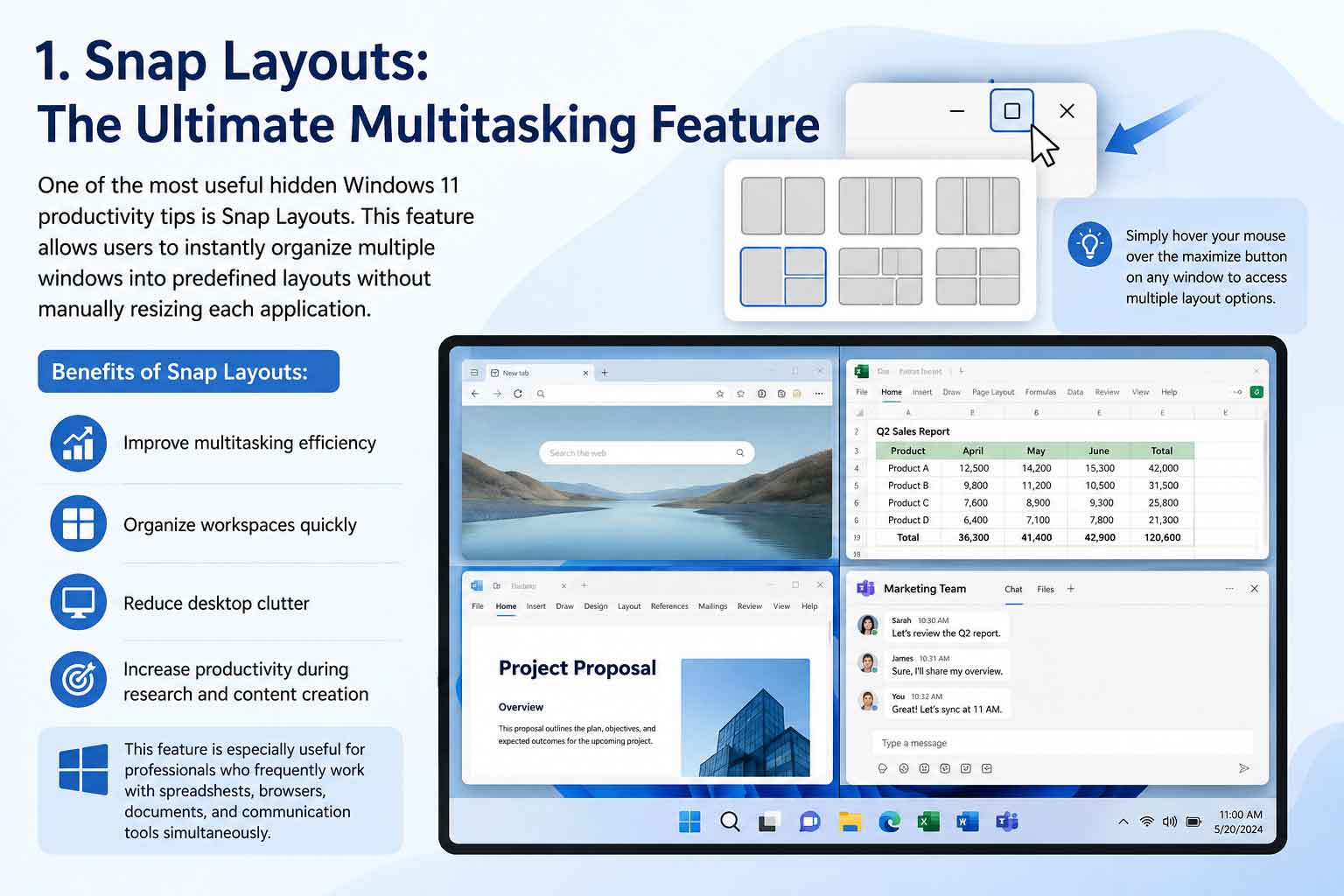Open Excel Formulas tab
This screenshot has width=1344, height=896.
click(1040, 392)
